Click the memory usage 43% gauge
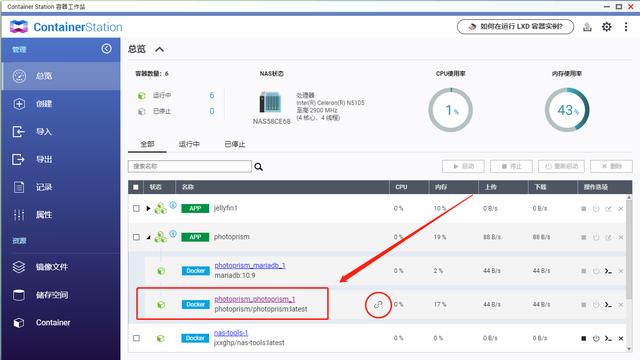This screenshot has height=360, width=640. point(567,110)
